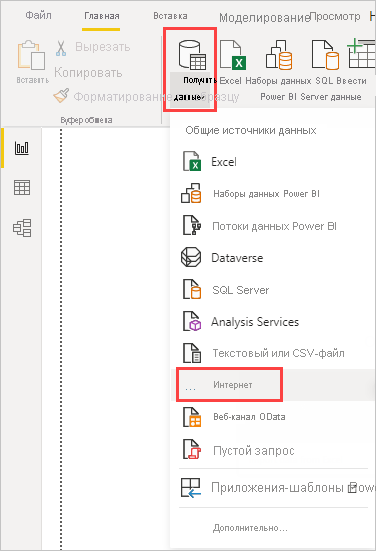Select Excel from common data sources
Viewport: 376px width, 551px height.
click(x=273, y=162)
